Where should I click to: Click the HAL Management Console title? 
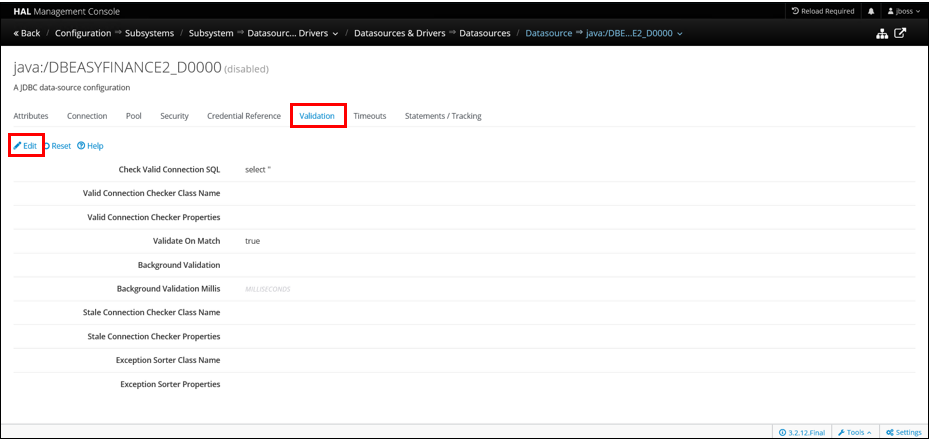(66, 11)
